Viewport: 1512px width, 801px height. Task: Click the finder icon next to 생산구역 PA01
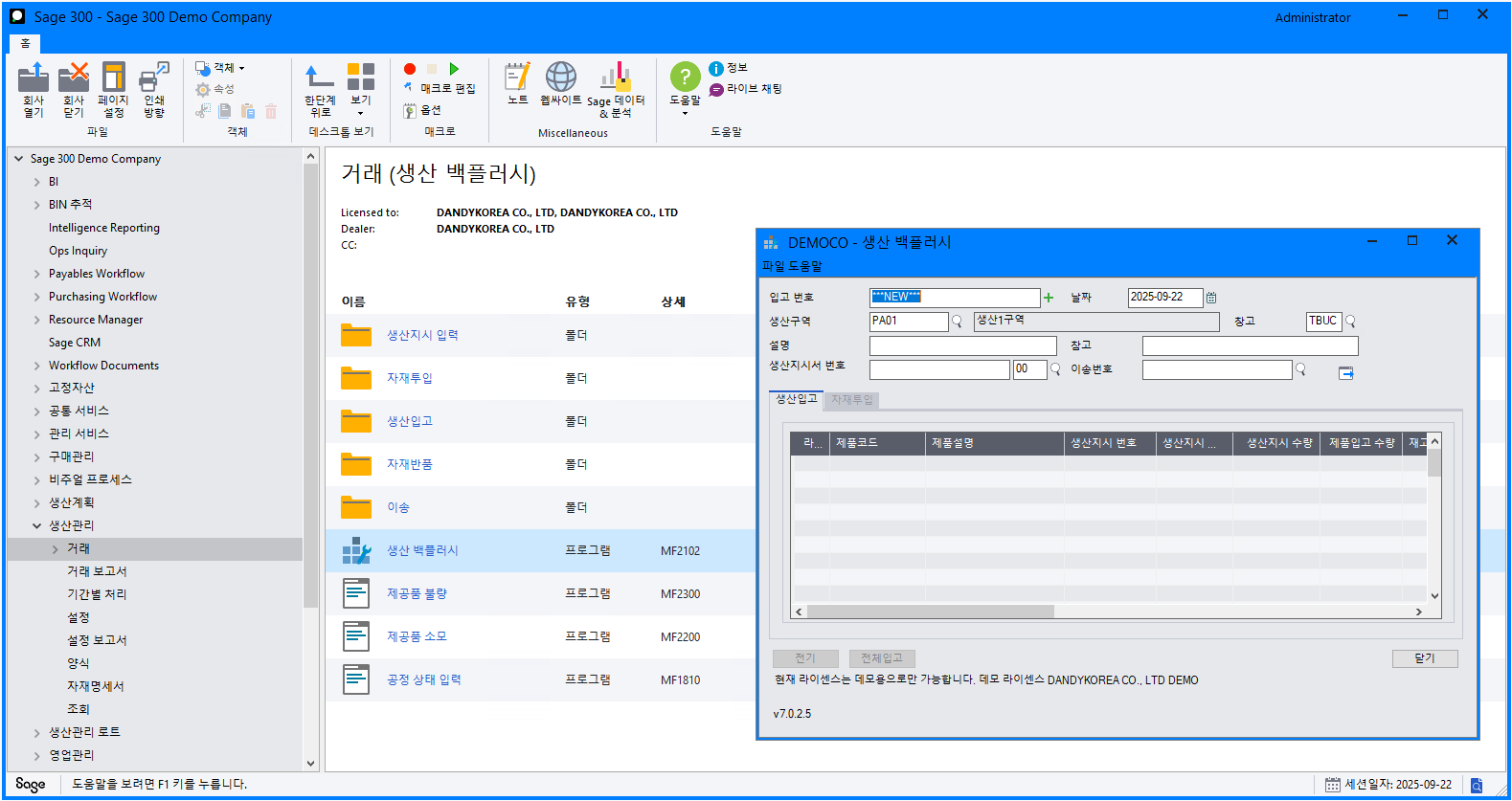point(956,322)
